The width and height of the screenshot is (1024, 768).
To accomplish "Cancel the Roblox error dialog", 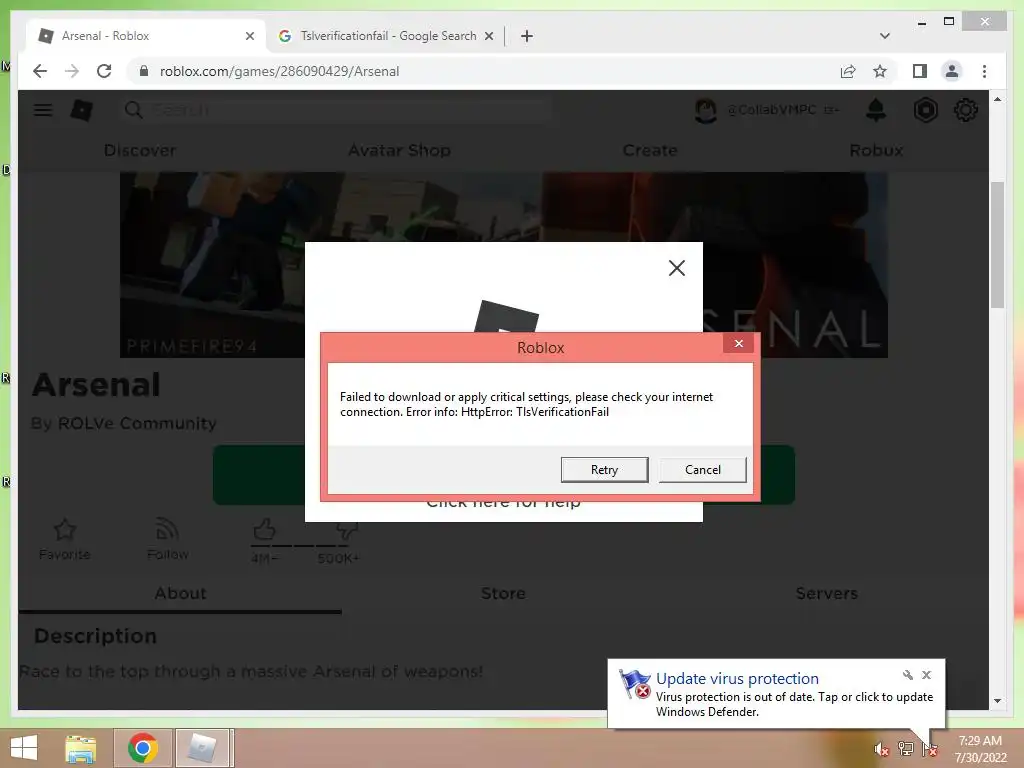I will 703,470.
